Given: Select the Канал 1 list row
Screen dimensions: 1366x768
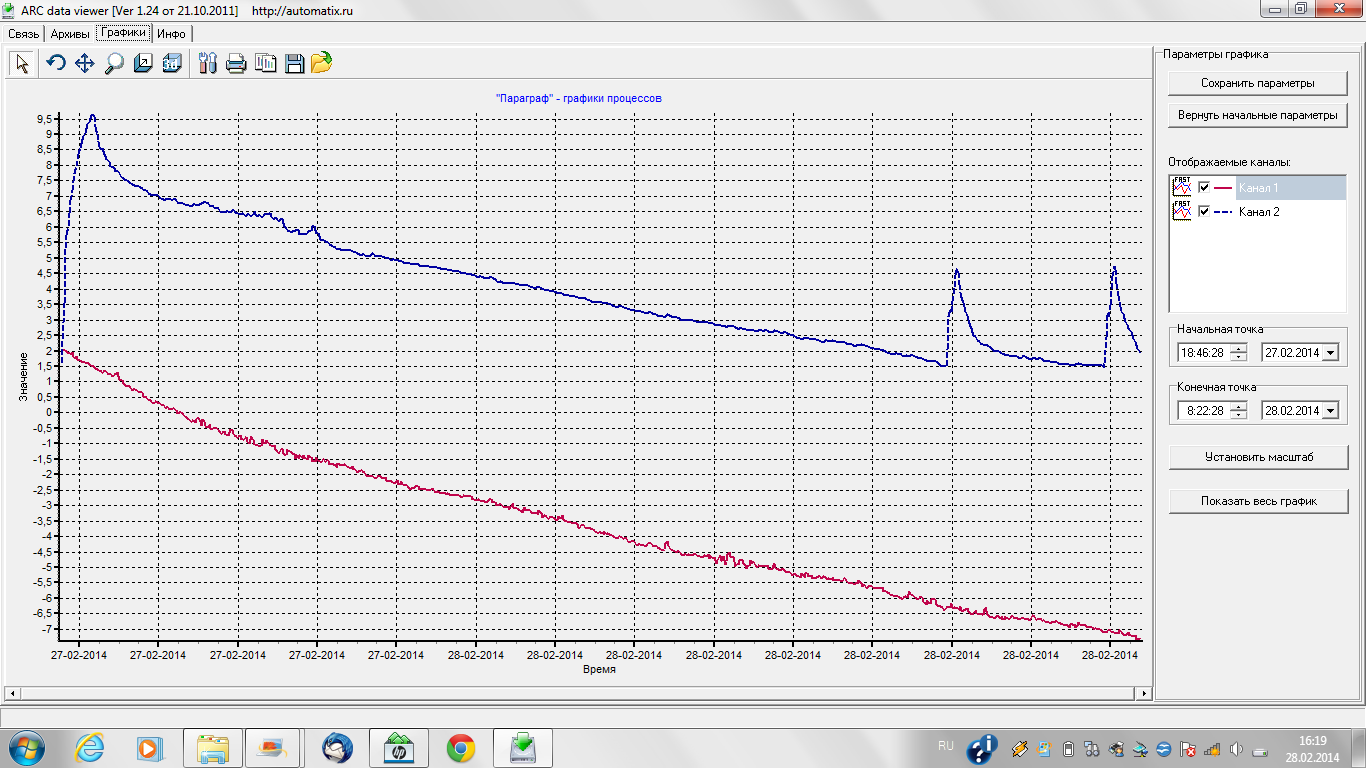Looking at the screenshot, I should [1258, 187].
